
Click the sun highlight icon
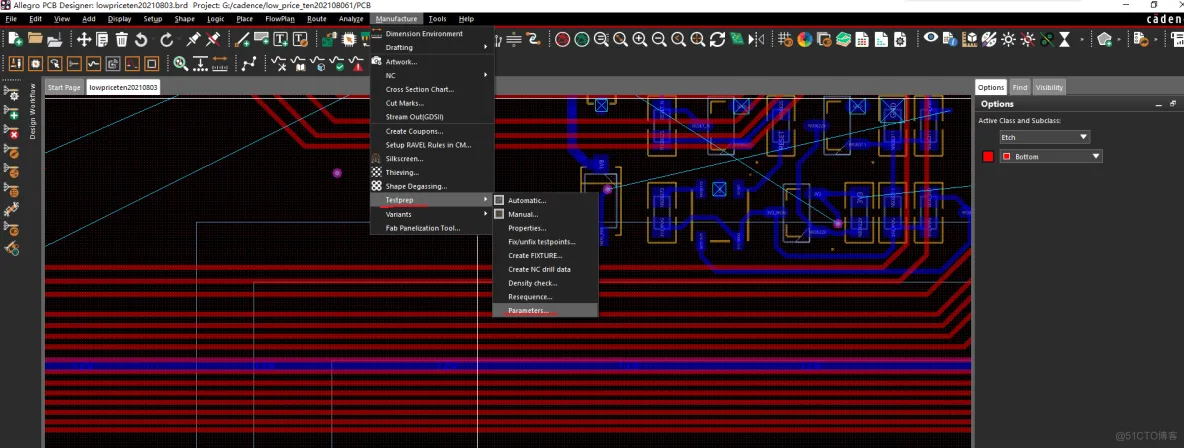coord(1008,39)
